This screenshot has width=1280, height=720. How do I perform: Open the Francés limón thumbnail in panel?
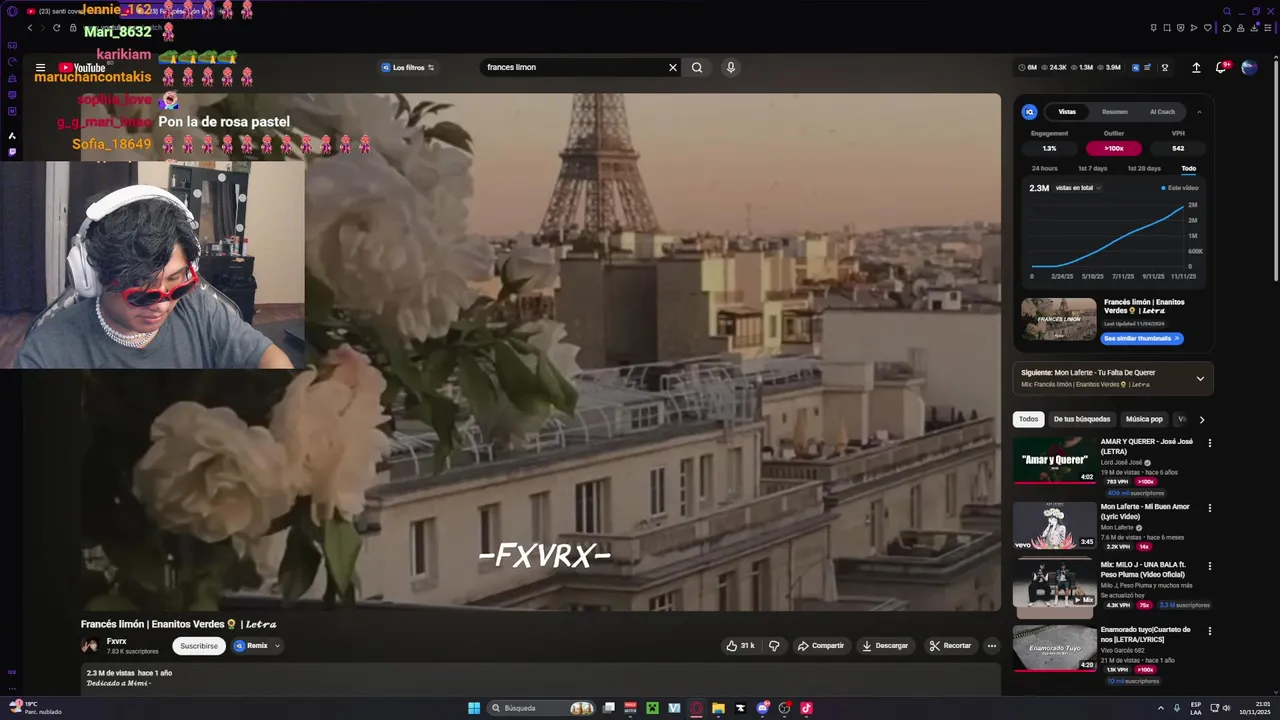1059,320
